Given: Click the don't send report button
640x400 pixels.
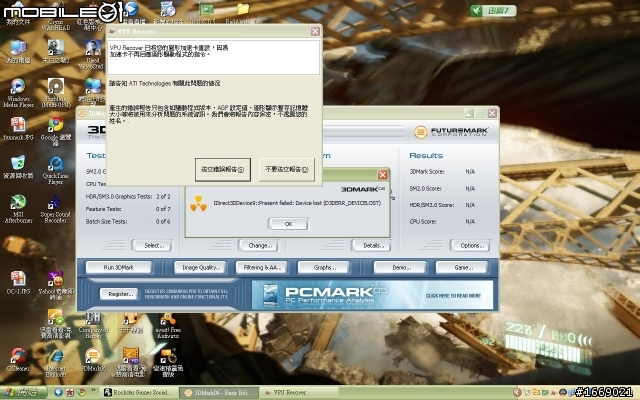Looking at the screenshot, I should (x=287, y=169).
